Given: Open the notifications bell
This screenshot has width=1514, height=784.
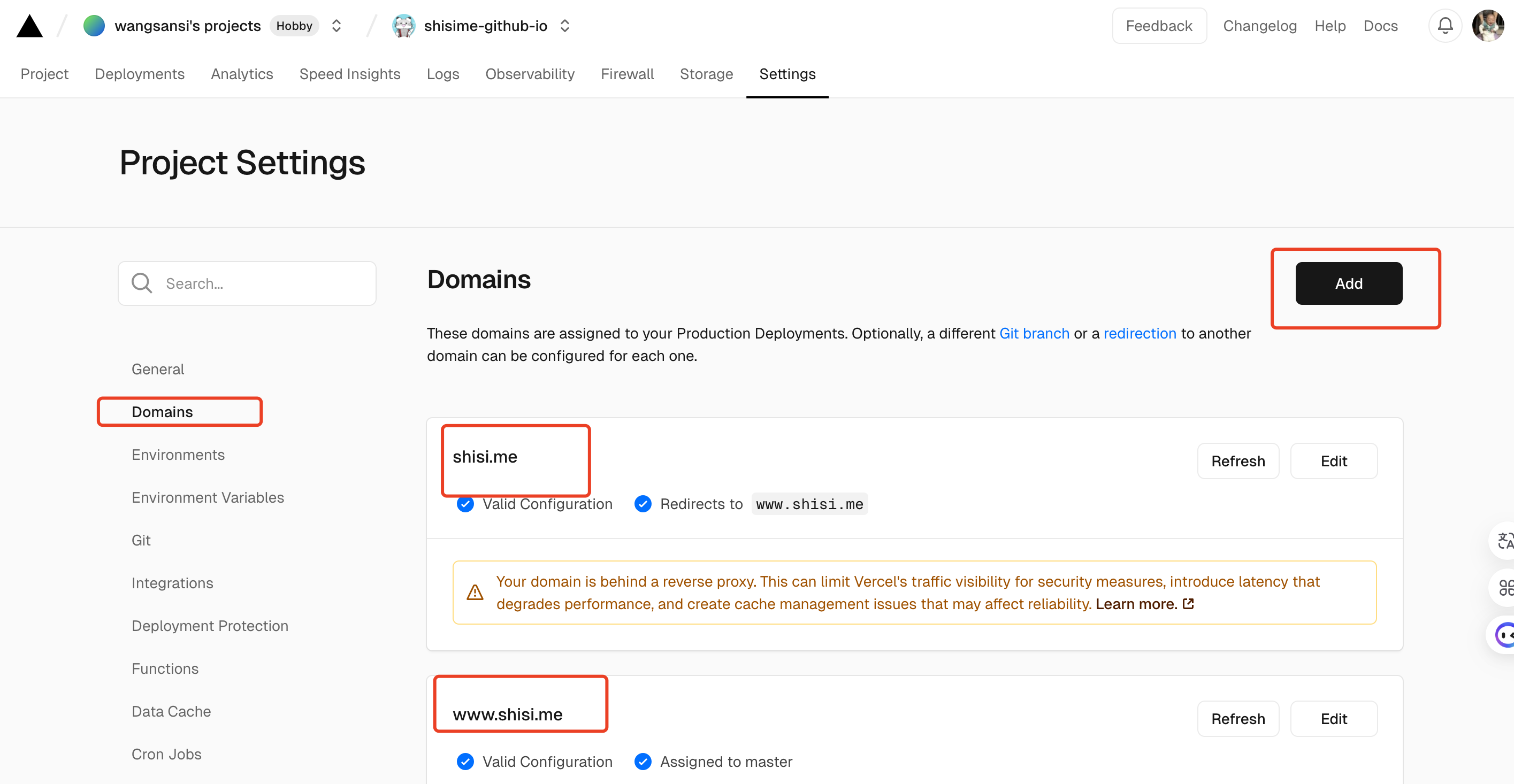Looking at the screenshot, I should pyautogui.click(x=1445, y=26).
